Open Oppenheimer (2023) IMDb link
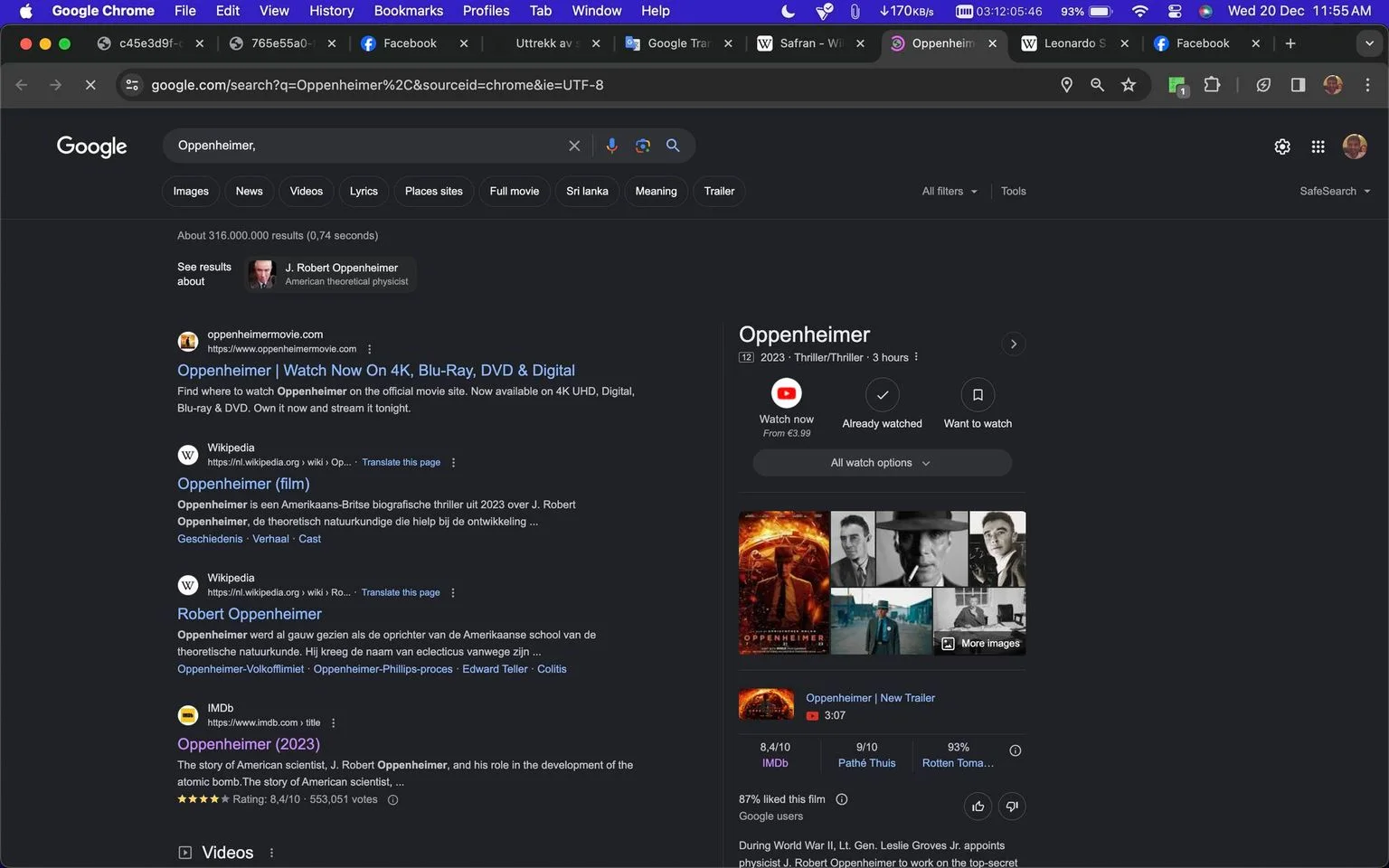 pos(249,745)
